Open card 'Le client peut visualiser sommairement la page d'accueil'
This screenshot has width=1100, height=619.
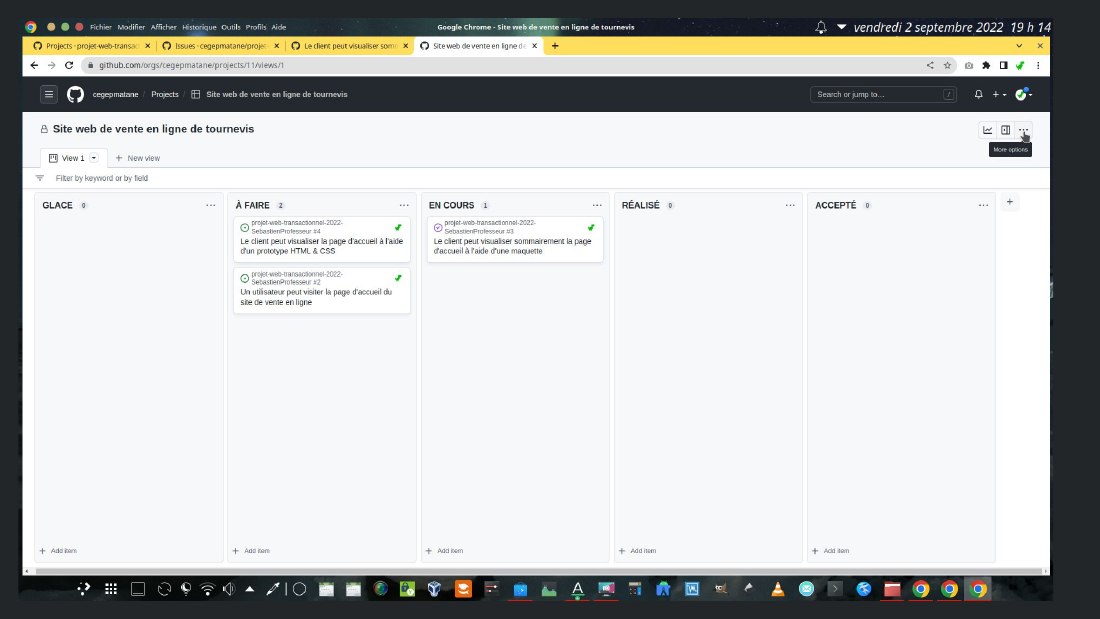[x=512, y=246]
